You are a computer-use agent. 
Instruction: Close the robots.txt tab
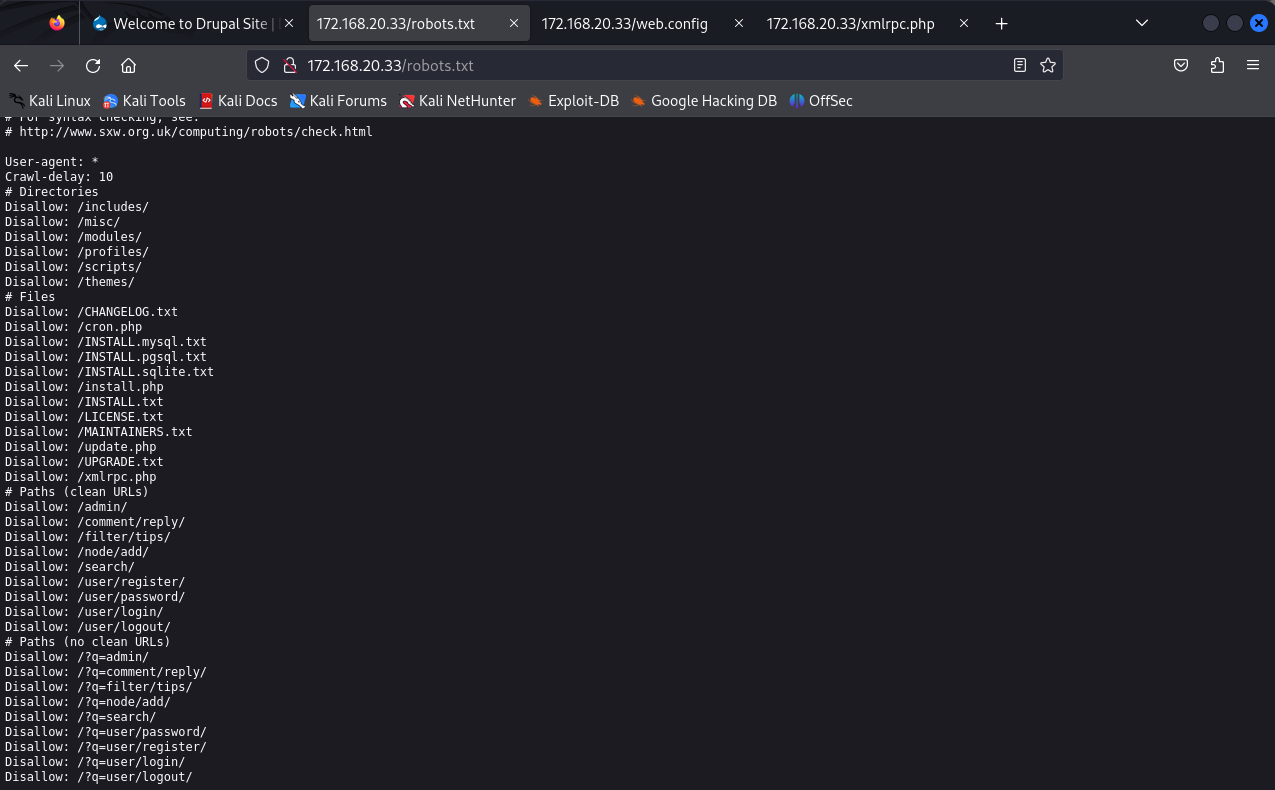click(x=514, y=24)
